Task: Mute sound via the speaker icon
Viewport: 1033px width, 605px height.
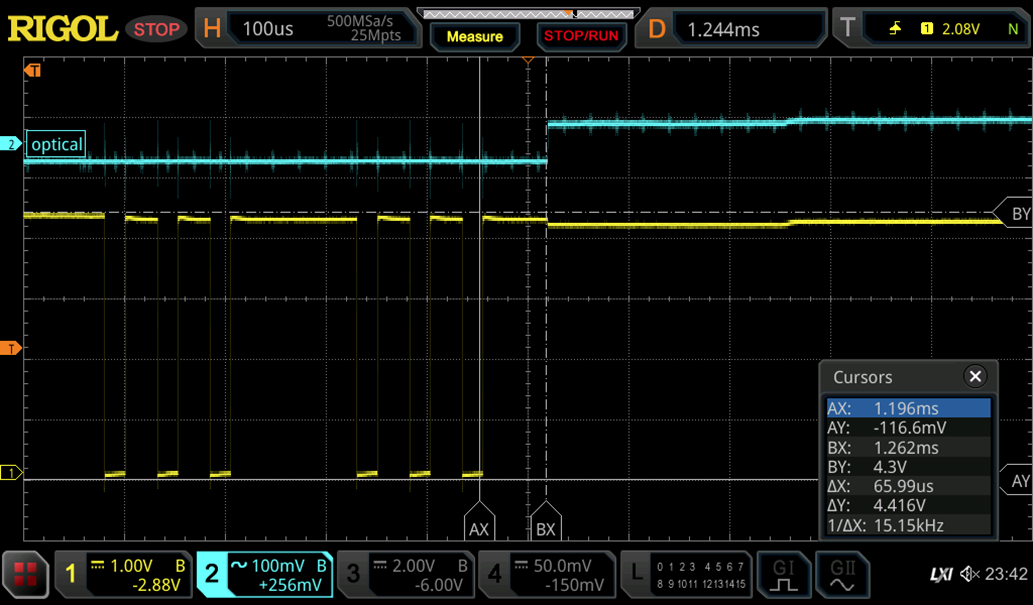Action: [969, 574]
